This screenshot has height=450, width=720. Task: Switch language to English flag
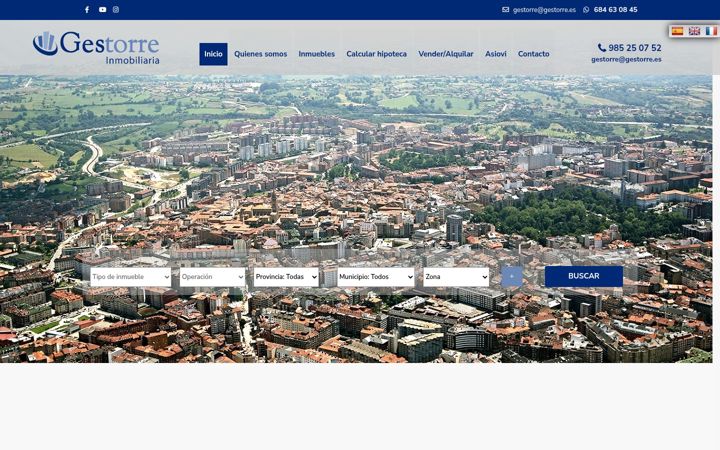pyautogui.click(x=694, y=31)
